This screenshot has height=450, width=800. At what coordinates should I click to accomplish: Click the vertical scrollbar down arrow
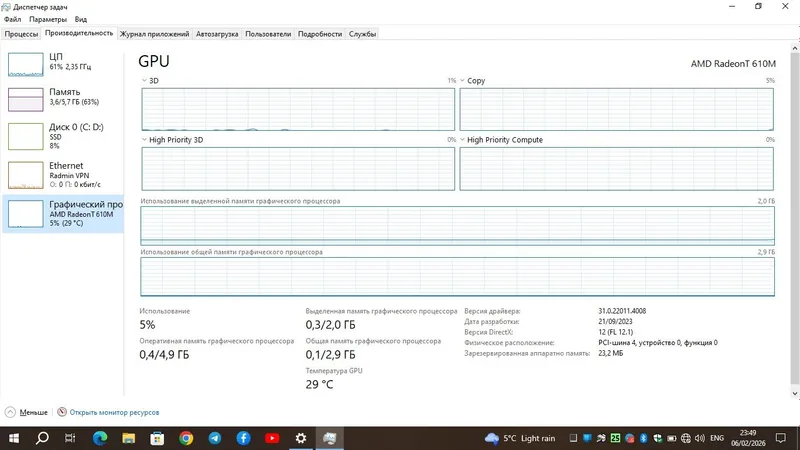(794, 393)
